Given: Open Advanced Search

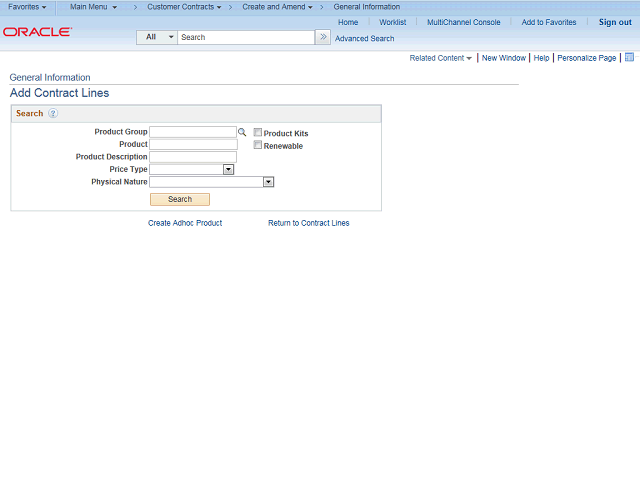Looking at the screenshot, I should (364, 39).
